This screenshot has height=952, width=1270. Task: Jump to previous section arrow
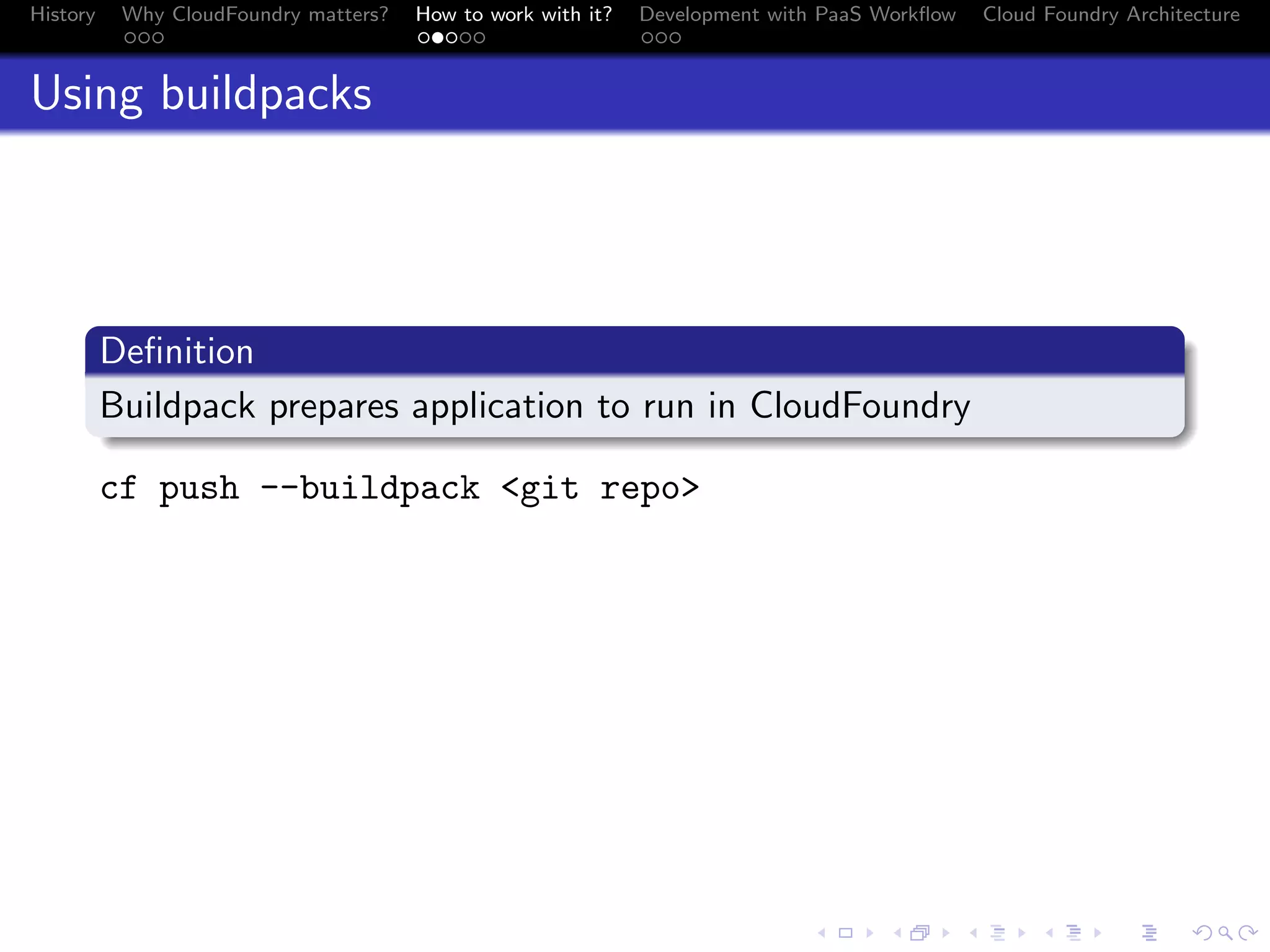tap(1049, 933)
